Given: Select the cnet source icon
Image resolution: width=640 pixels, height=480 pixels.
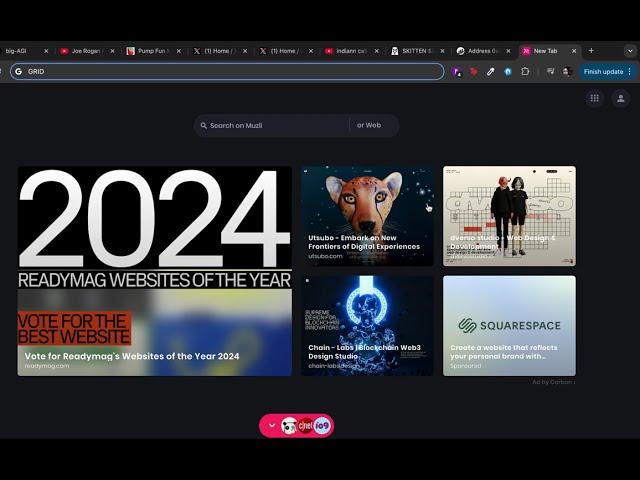Looking at the screenshot, I should click(x=305, y=426).
